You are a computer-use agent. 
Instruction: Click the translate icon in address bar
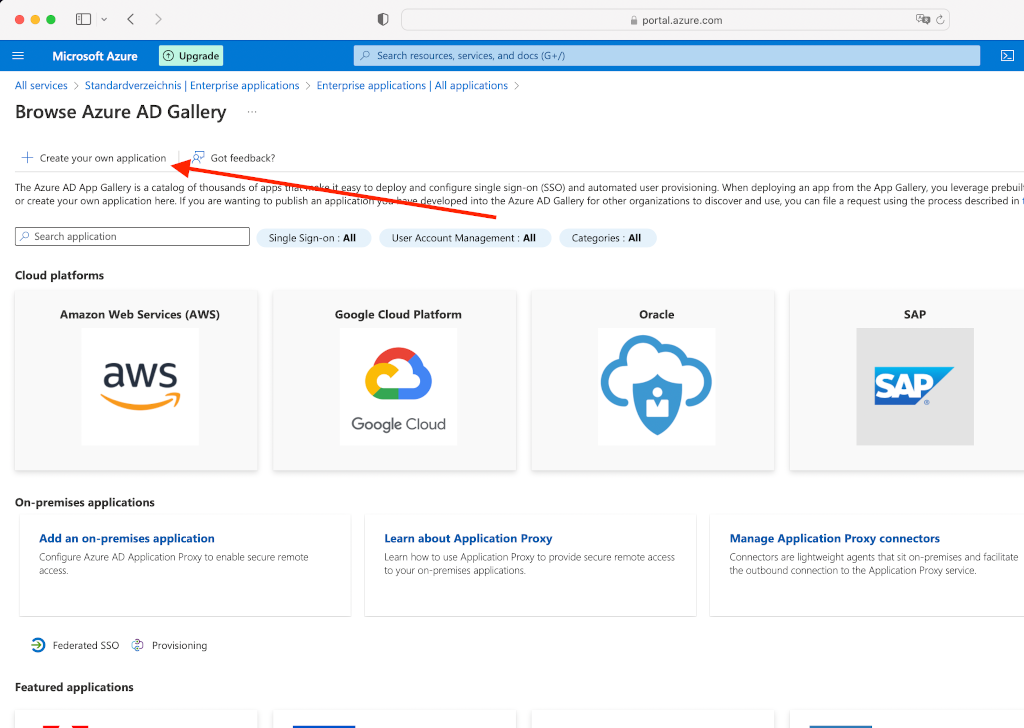[922, 20]
